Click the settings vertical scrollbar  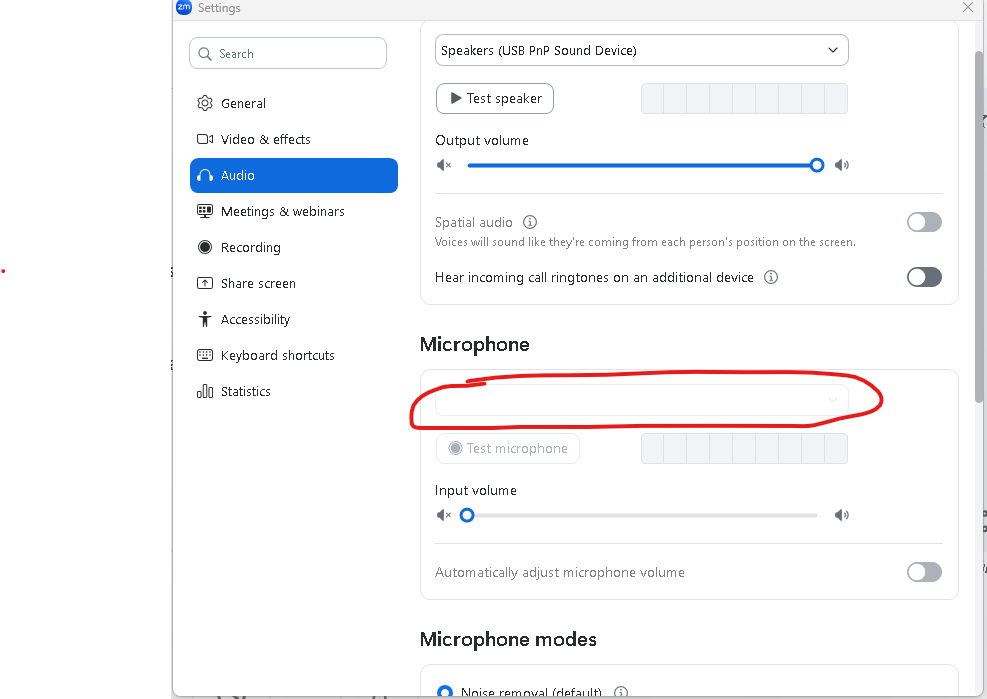pos(979,227)
